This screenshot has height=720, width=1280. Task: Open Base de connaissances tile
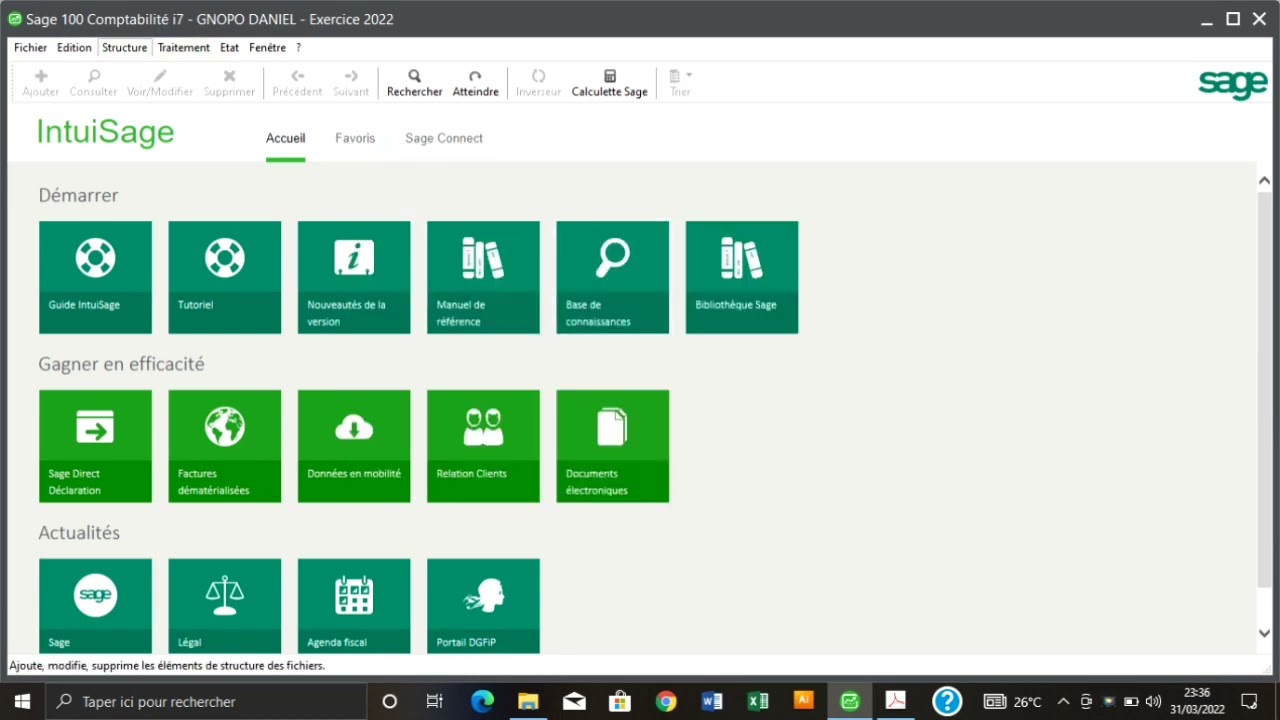pos(612,277)
